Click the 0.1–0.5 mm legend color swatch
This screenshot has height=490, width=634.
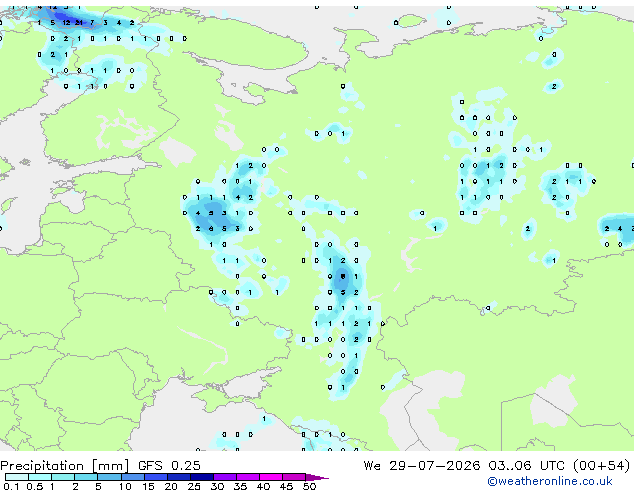(17, 477)
